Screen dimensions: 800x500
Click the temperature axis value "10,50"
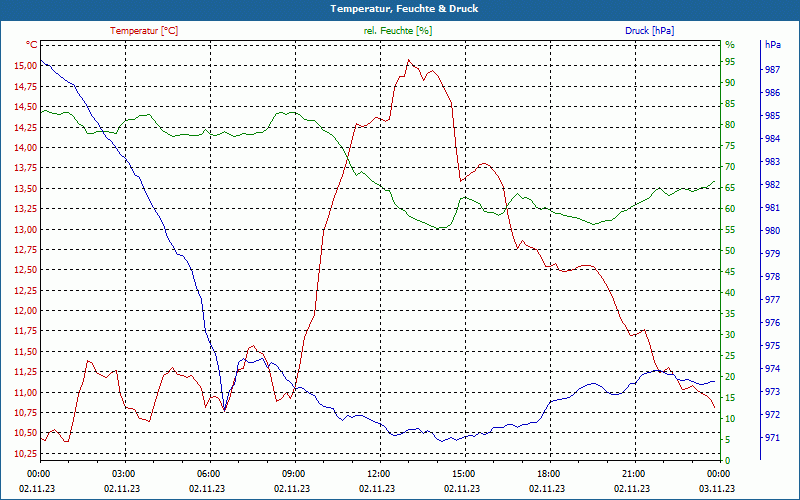(27, 433)
